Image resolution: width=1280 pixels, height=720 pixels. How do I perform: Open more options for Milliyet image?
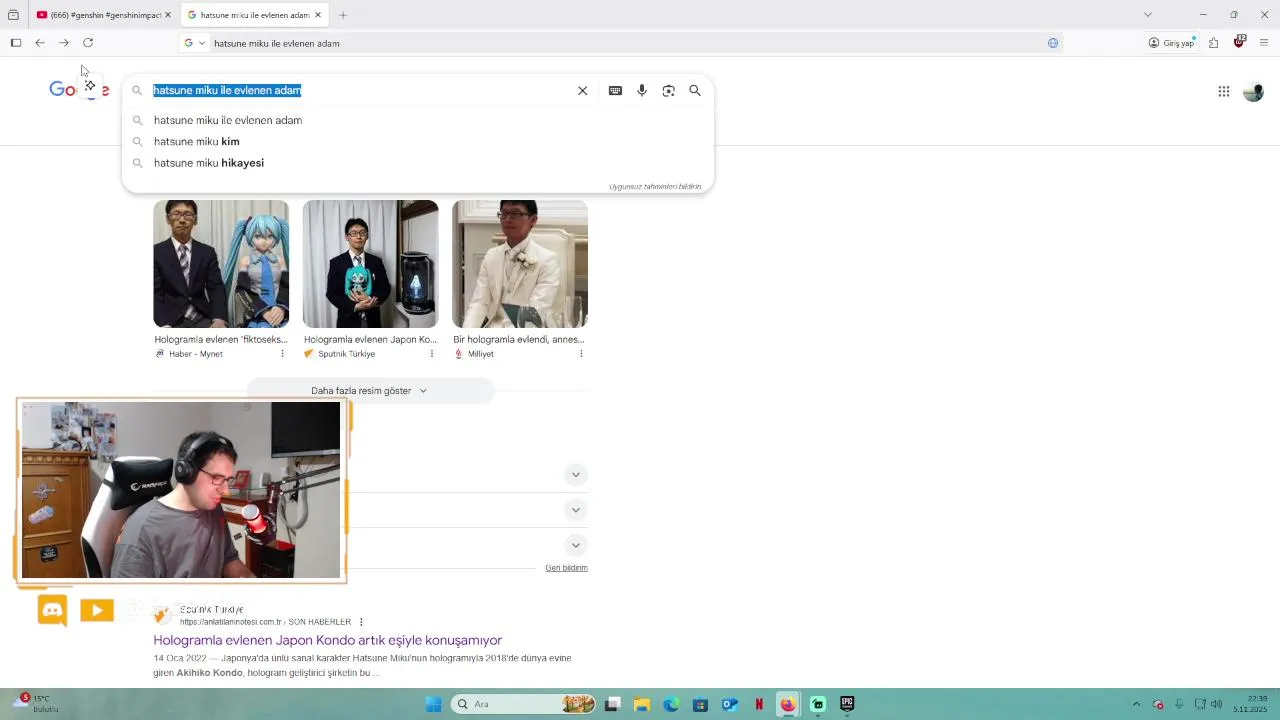tap(581, 354)
